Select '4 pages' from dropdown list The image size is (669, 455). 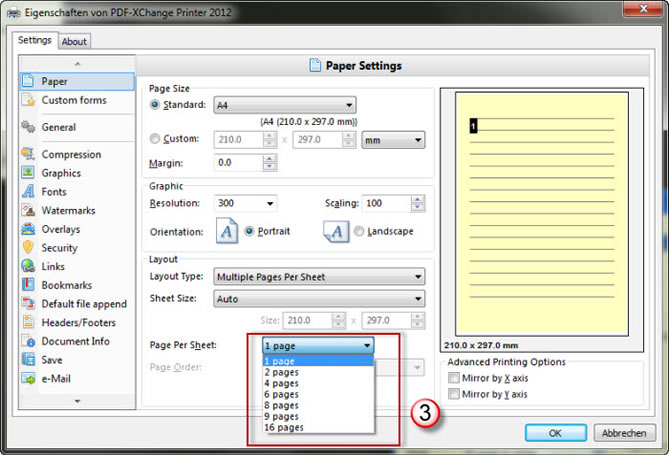click(x=318, y=383)
